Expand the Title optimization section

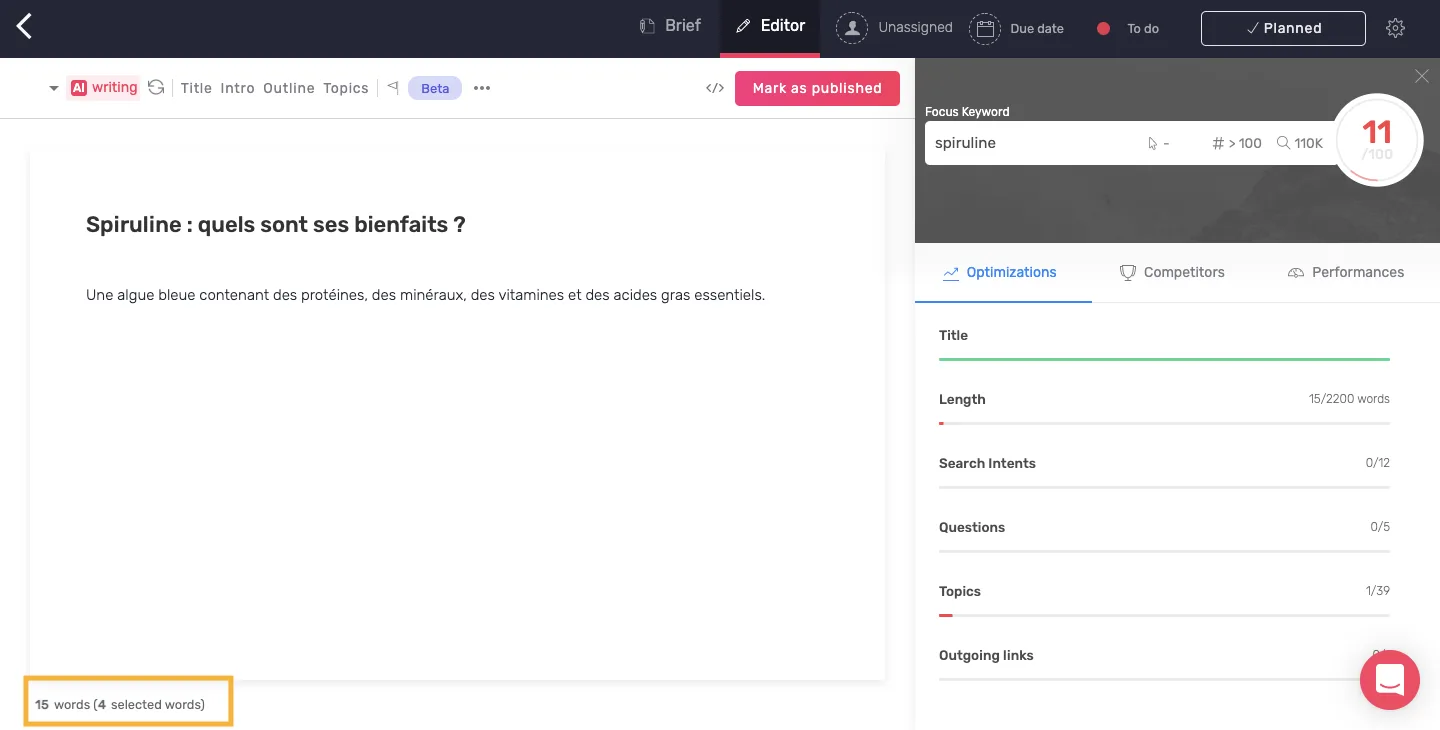point(1164,342)
